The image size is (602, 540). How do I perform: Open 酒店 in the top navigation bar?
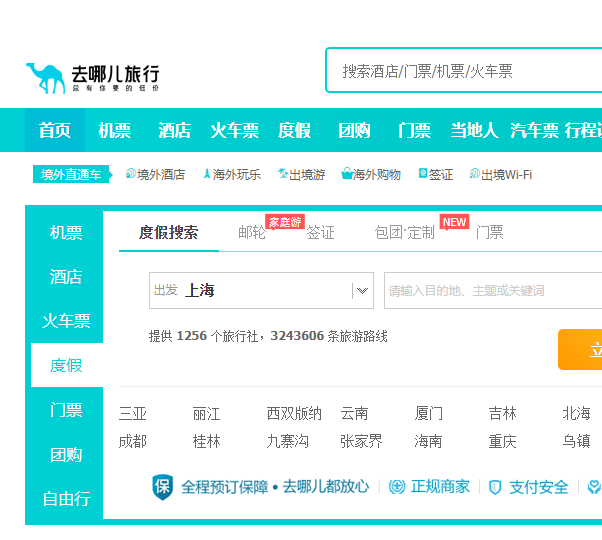click(x=174, y=130)
